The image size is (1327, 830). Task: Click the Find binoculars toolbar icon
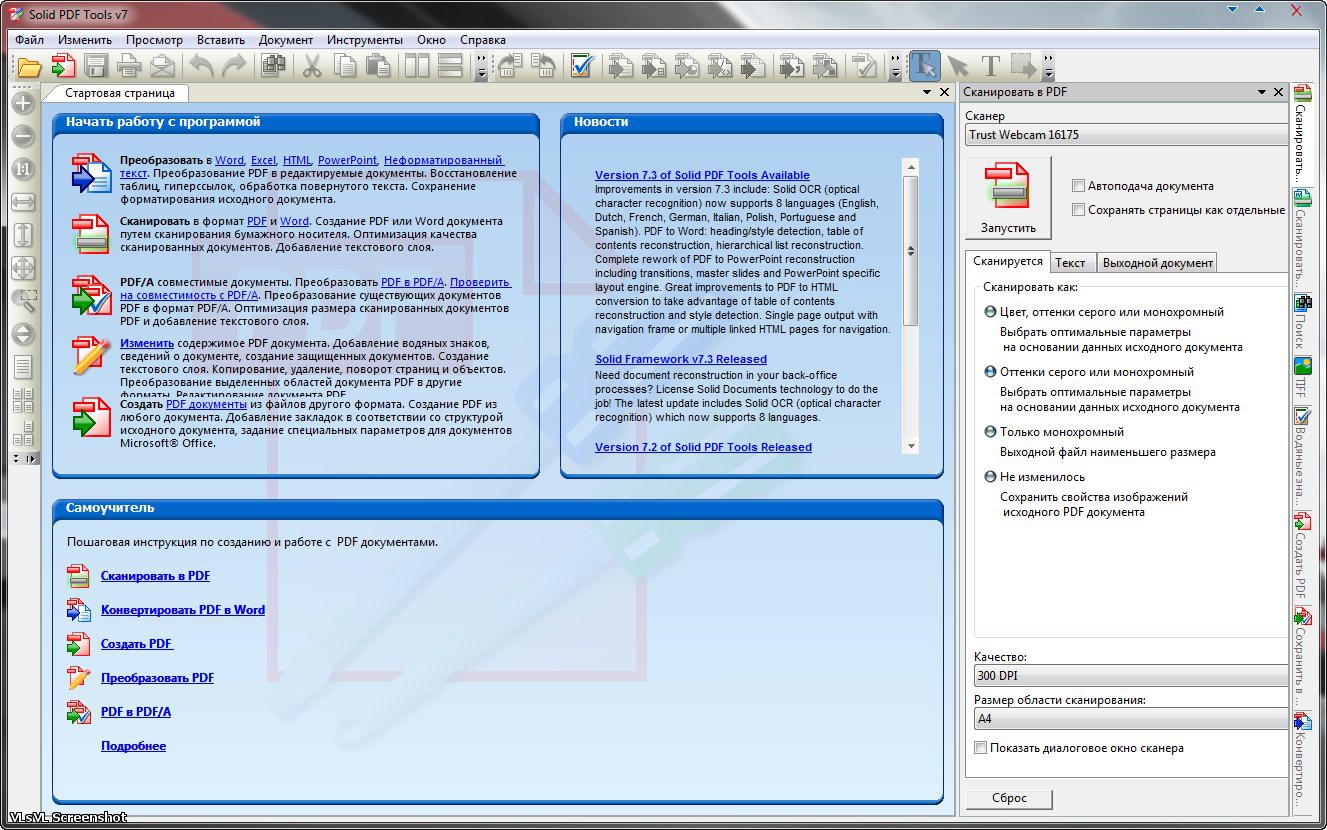(273, 66)
